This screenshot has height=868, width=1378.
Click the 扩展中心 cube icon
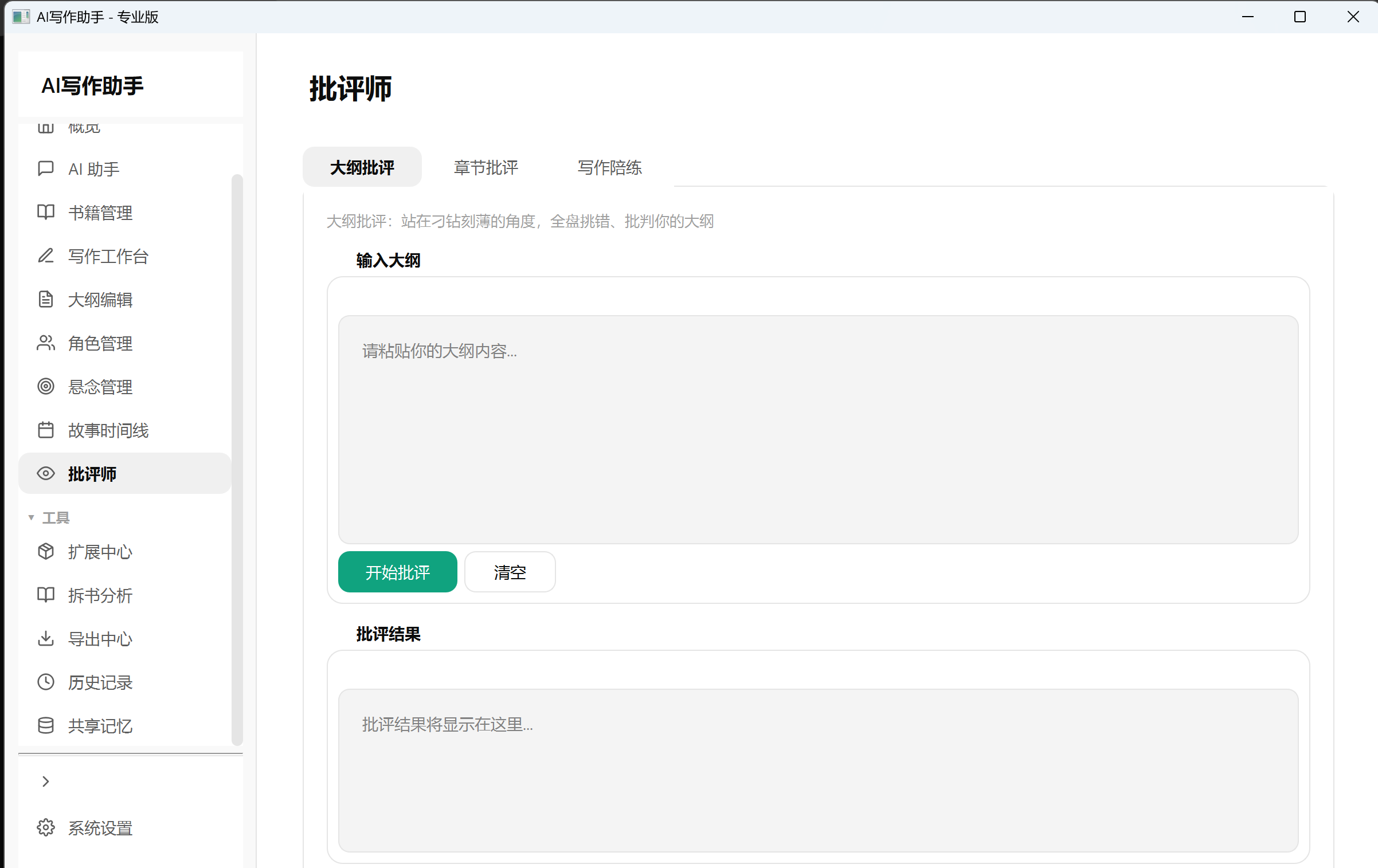[x=46, y=551]
